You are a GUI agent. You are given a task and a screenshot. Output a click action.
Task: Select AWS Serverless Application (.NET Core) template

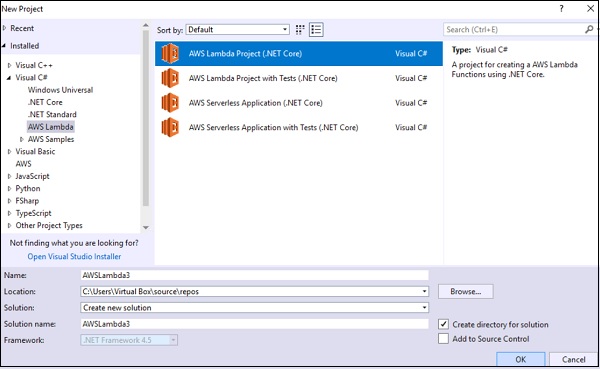pos(299,103)
